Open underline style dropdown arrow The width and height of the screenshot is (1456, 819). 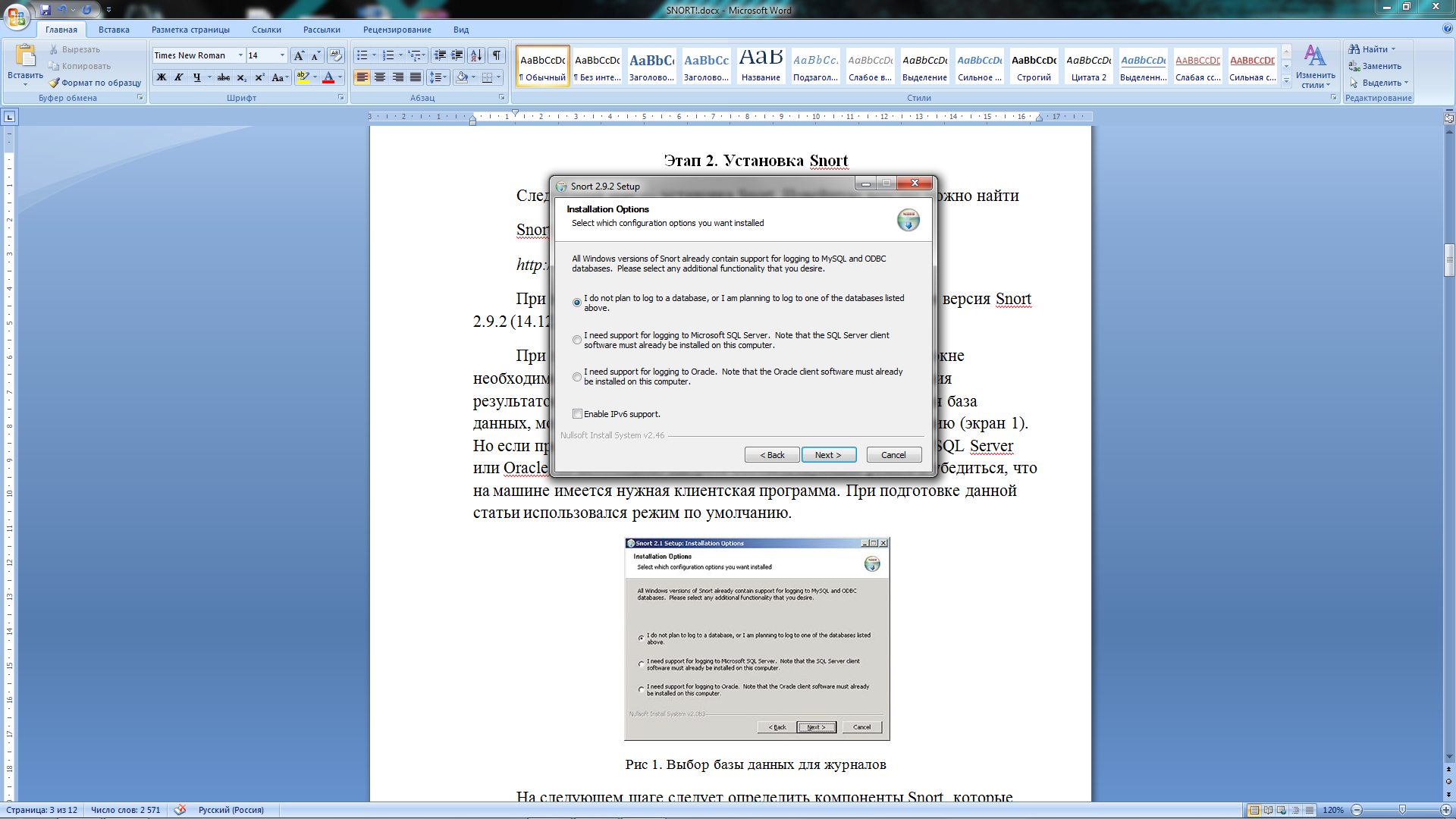tap(209, 77)
